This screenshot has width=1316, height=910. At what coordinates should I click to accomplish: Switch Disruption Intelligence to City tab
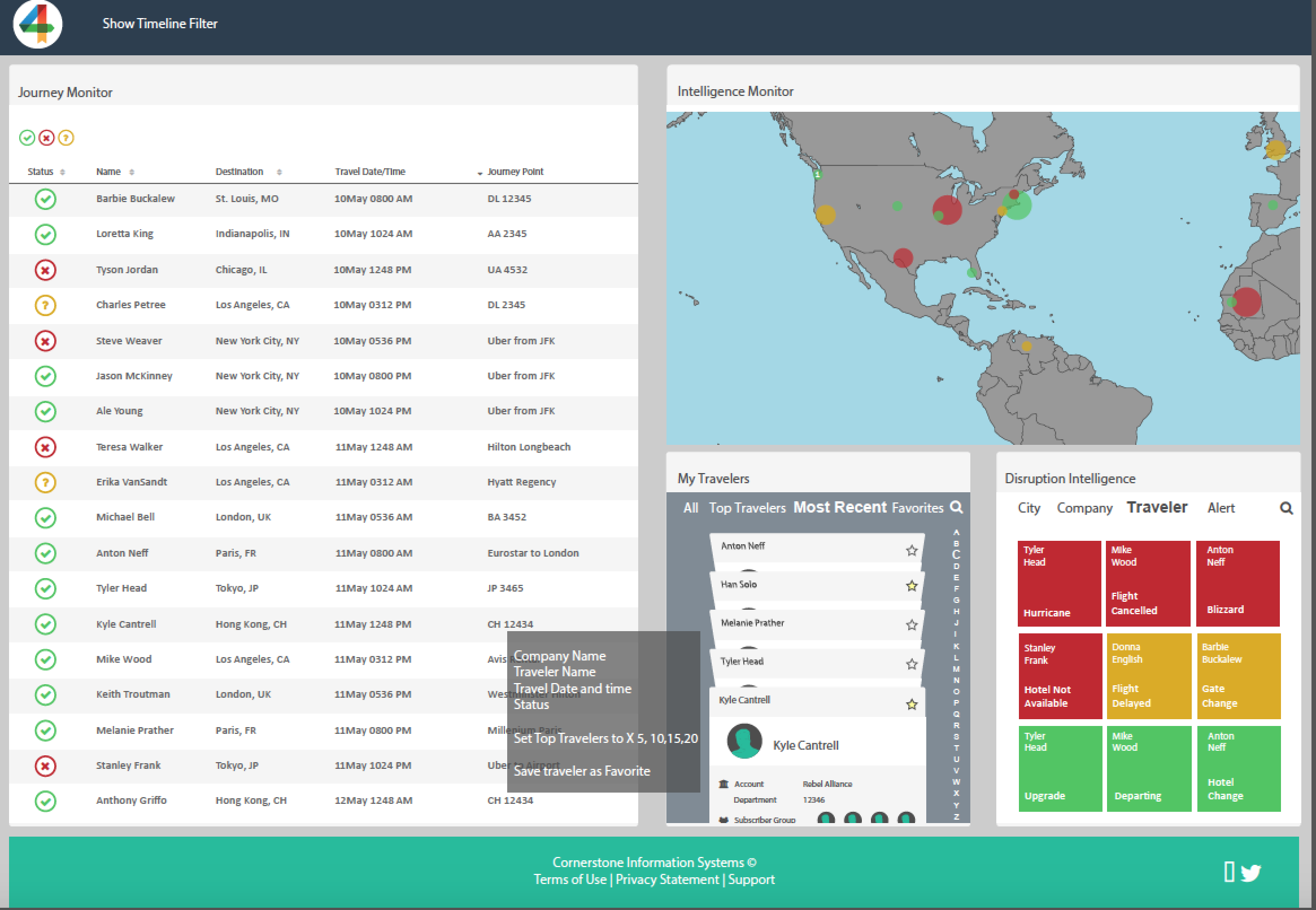tap(1029, 508)
